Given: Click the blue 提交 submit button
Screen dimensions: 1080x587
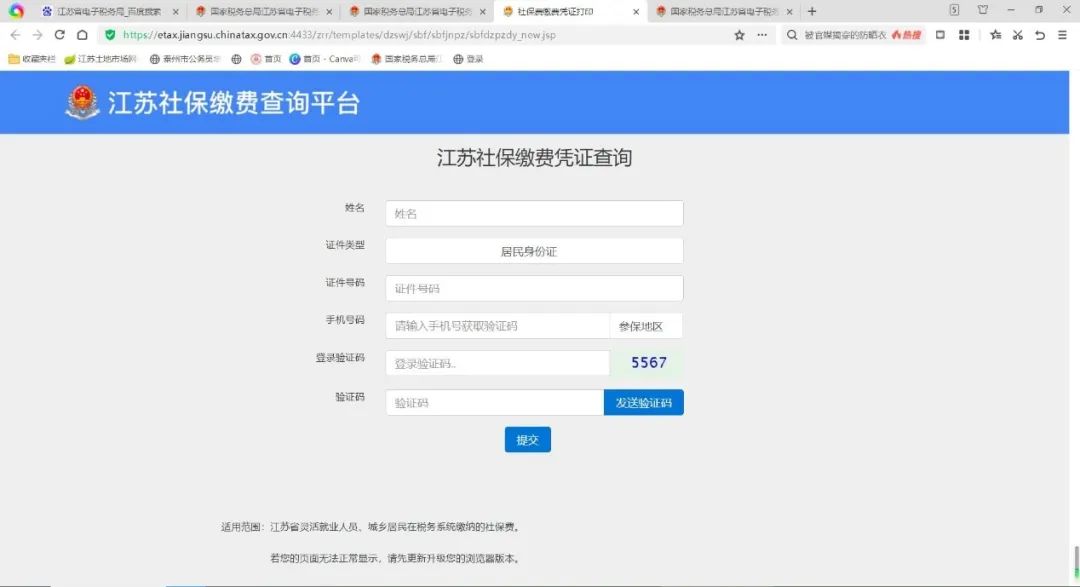Looking at the screenshot, I should [x=527, y=440].
